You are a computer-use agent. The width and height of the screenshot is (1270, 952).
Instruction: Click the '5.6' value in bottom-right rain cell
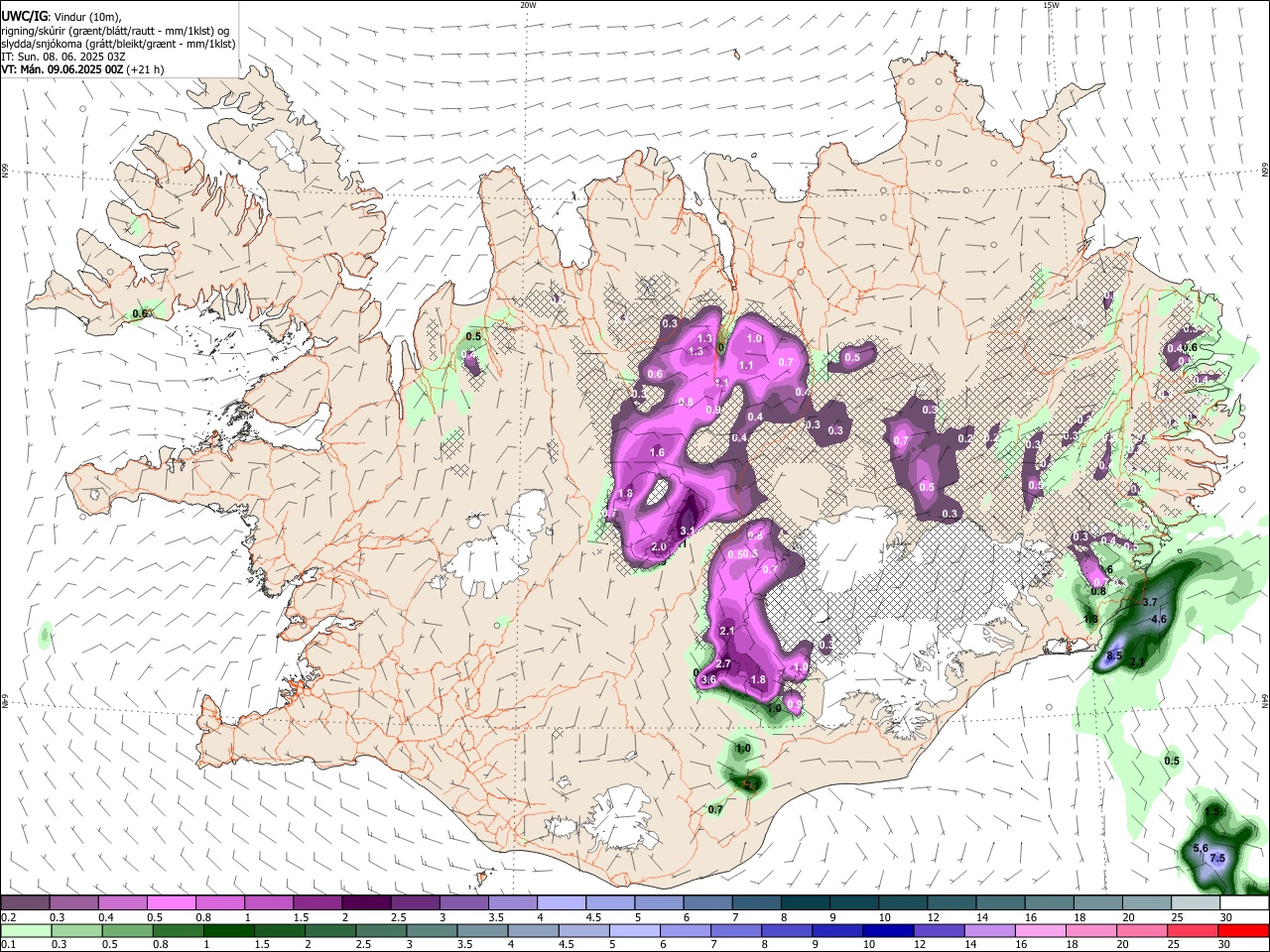pyautogui.click(x=1200, y=848)
